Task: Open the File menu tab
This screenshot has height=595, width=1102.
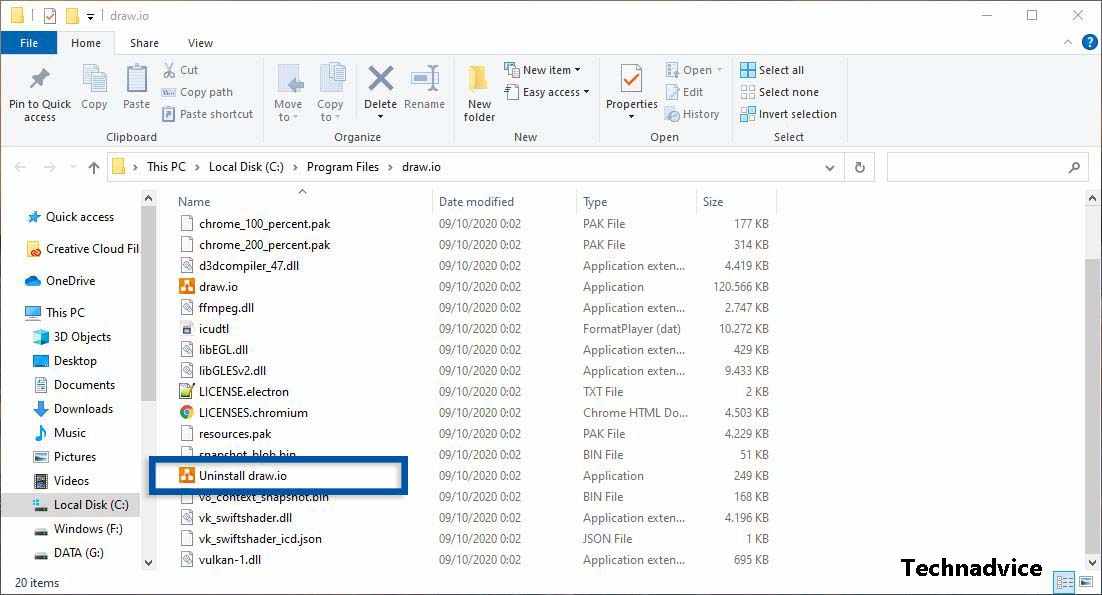Action: 29,43
